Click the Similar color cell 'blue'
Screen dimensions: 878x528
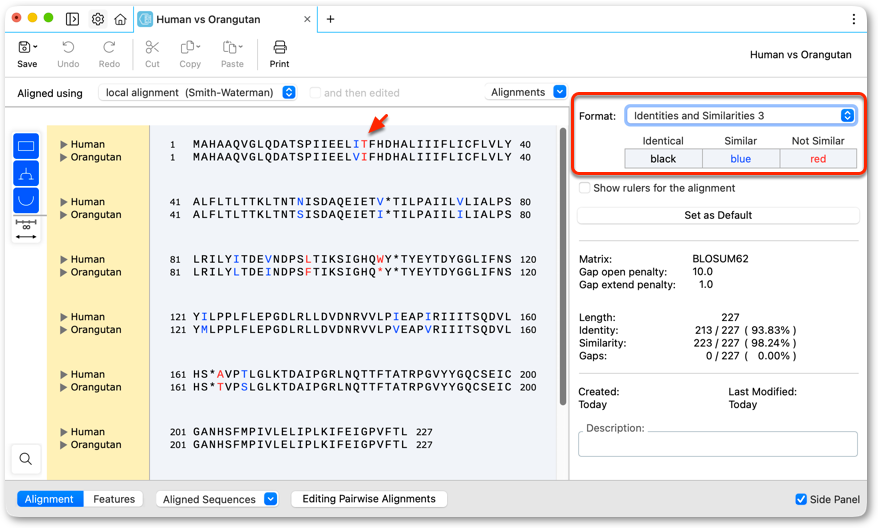(x=740, y=158)
